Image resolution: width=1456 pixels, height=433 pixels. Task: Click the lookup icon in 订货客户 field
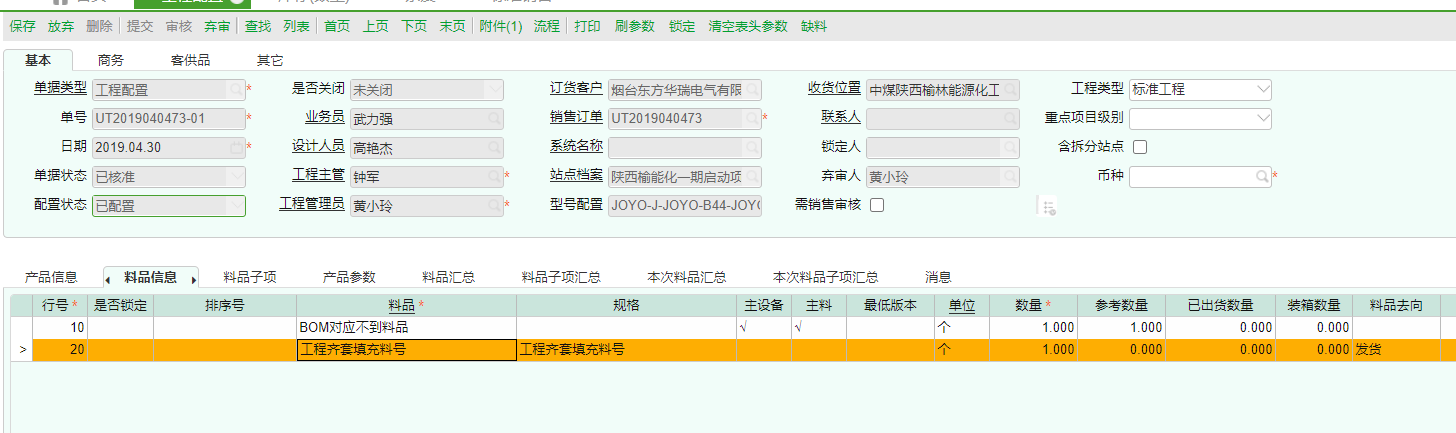pos(753,90)
